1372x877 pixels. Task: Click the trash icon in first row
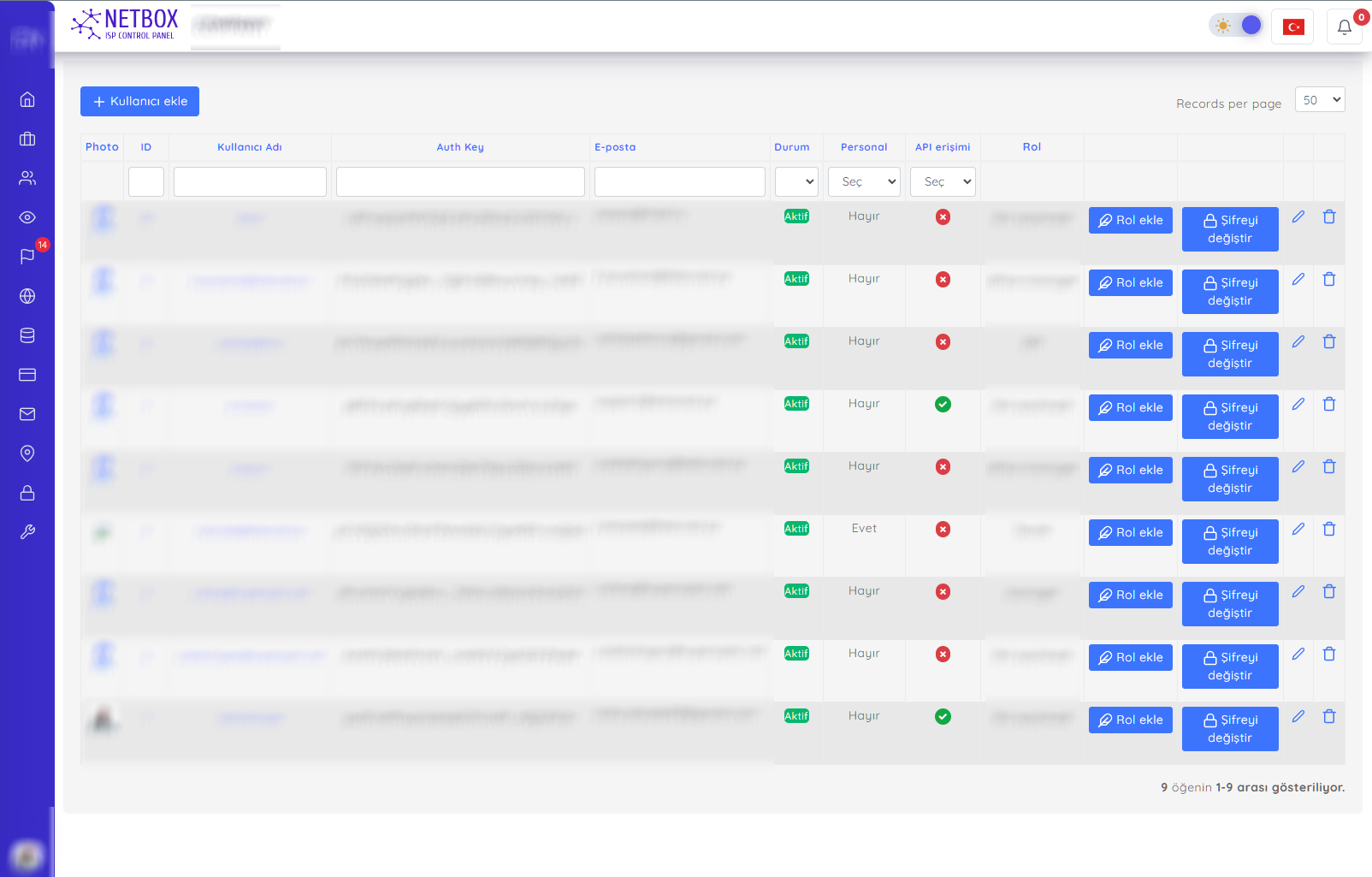(x=1329, y=217)
